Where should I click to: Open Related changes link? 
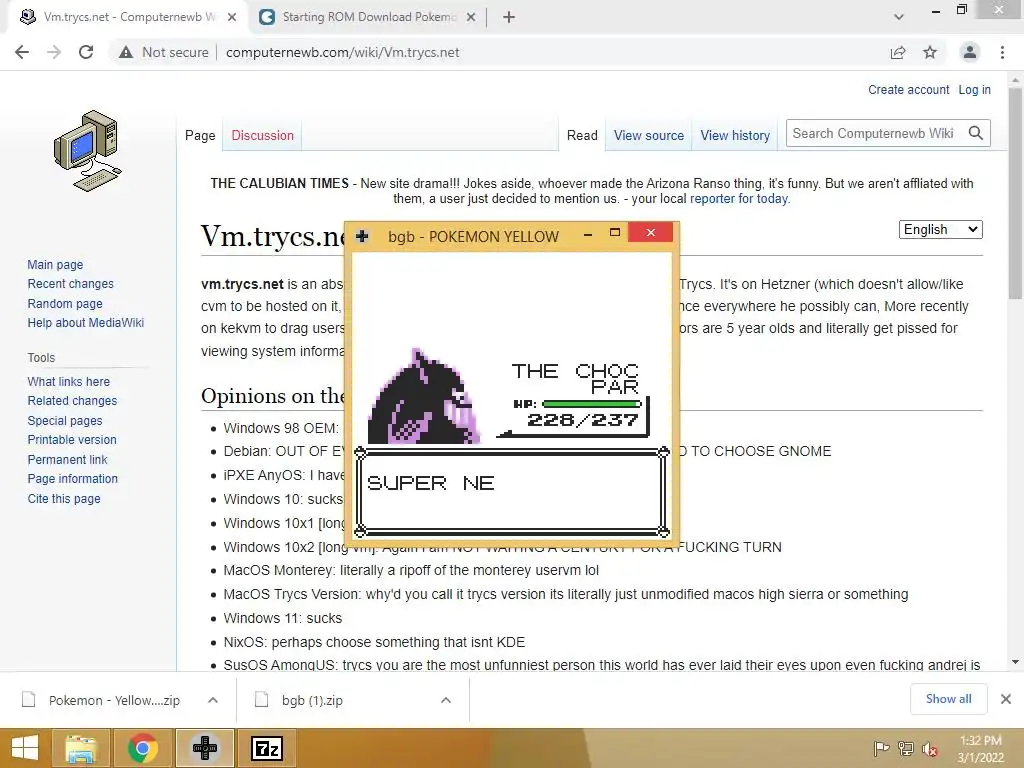click(72, 400)
